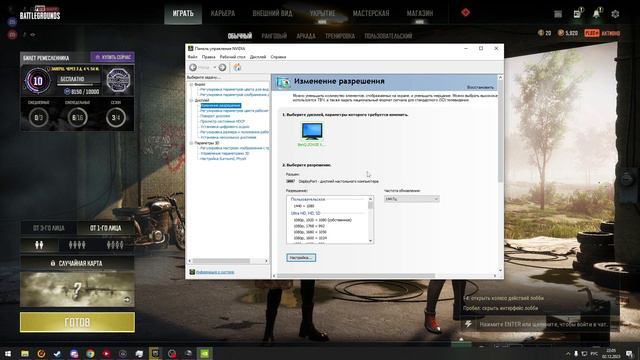This screenshot has height=360, width=640.
Task: Open Управление параметрами 3D tree item
Action: click(x=224, y=153)
